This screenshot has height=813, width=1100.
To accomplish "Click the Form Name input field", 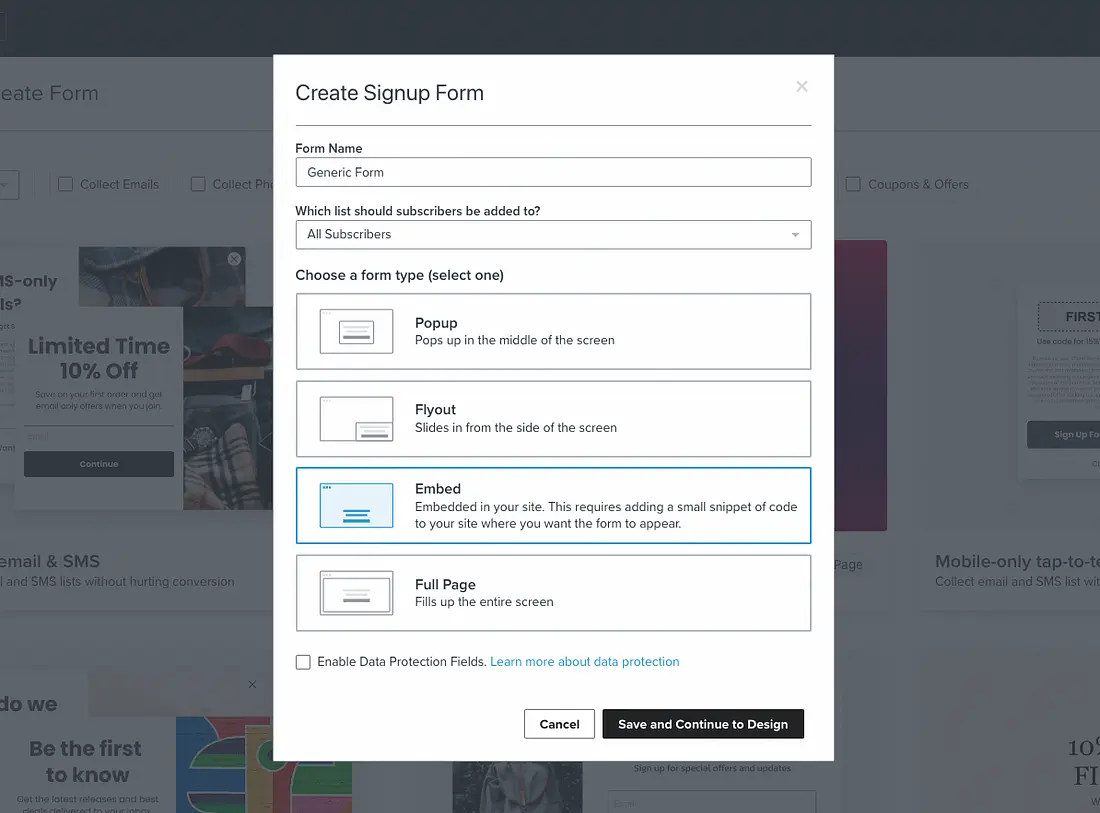I will [552, 172].
